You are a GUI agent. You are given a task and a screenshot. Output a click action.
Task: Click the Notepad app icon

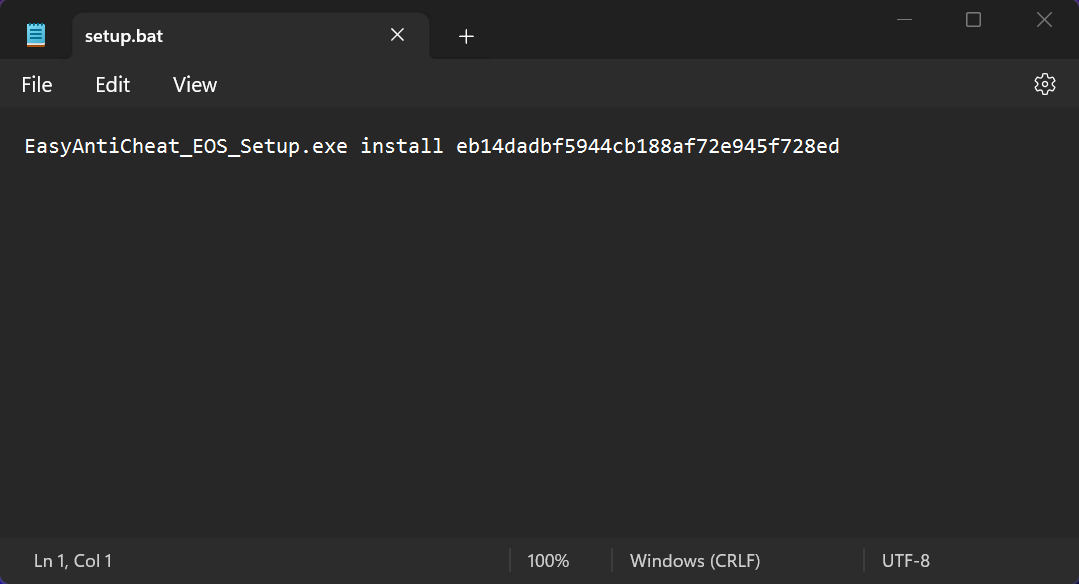[x=36, y=35]
